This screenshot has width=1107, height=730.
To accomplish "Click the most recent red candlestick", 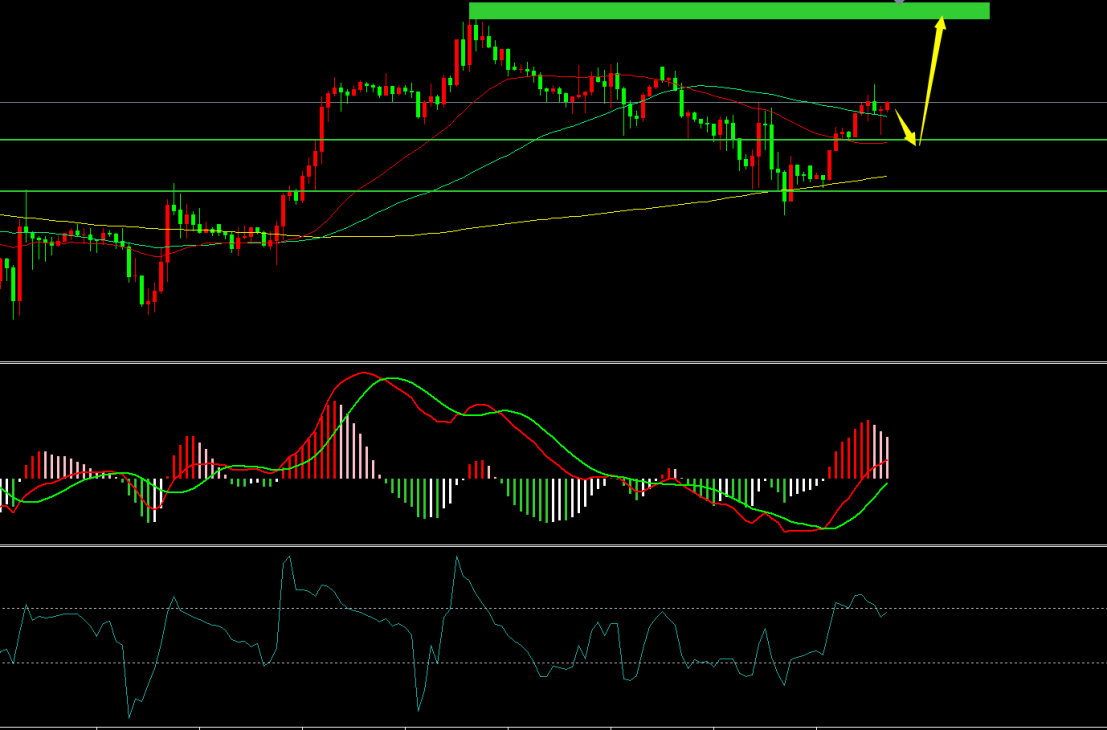I will point(887,106).
